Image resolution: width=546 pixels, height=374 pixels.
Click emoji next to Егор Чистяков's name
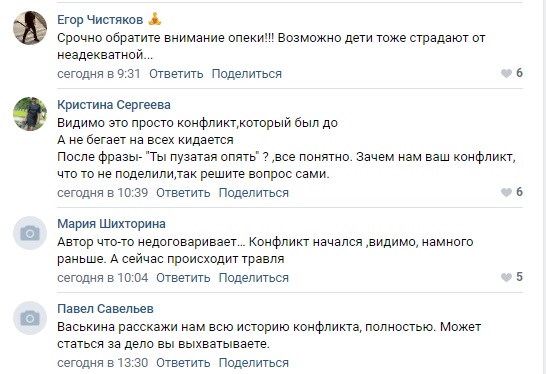[x=155, y=19]
